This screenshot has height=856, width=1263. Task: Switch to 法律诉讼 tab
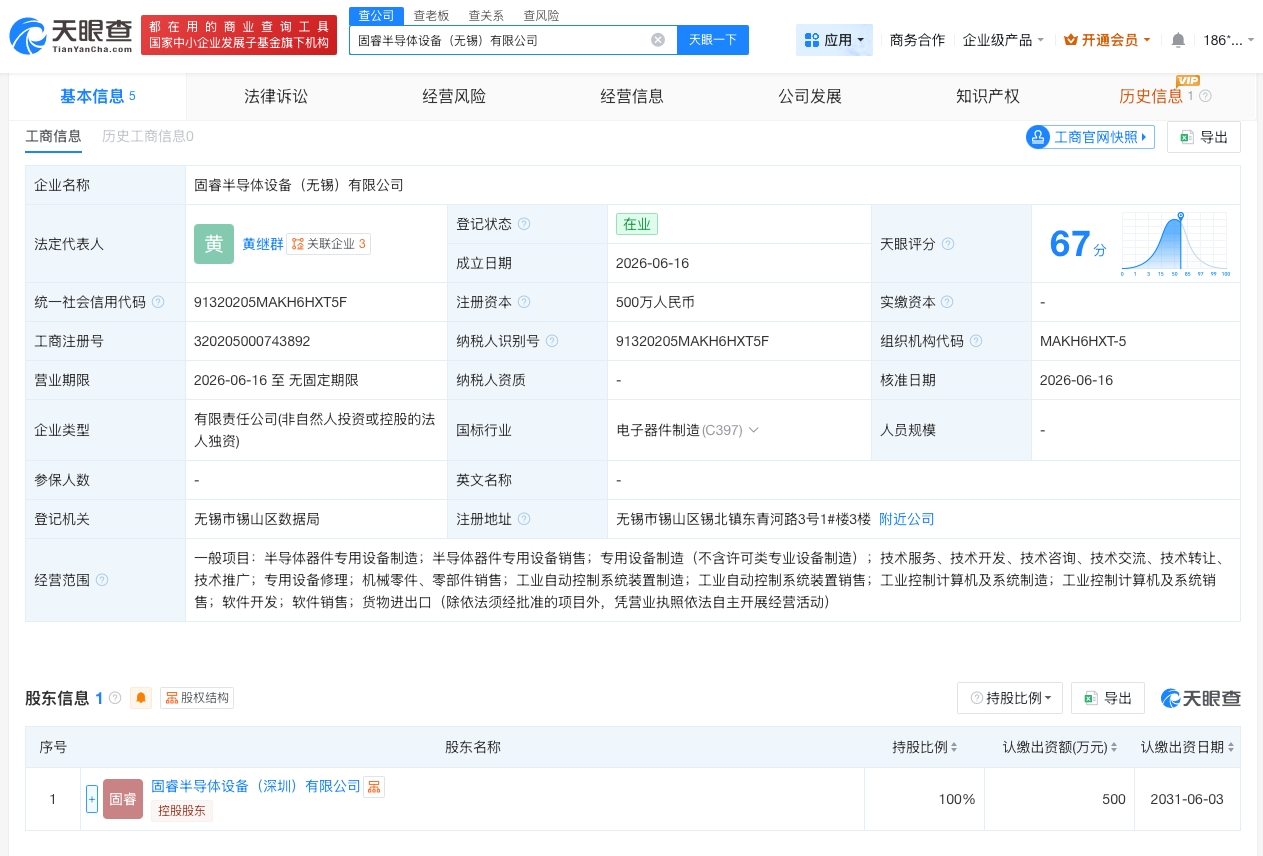click(276, 97)
